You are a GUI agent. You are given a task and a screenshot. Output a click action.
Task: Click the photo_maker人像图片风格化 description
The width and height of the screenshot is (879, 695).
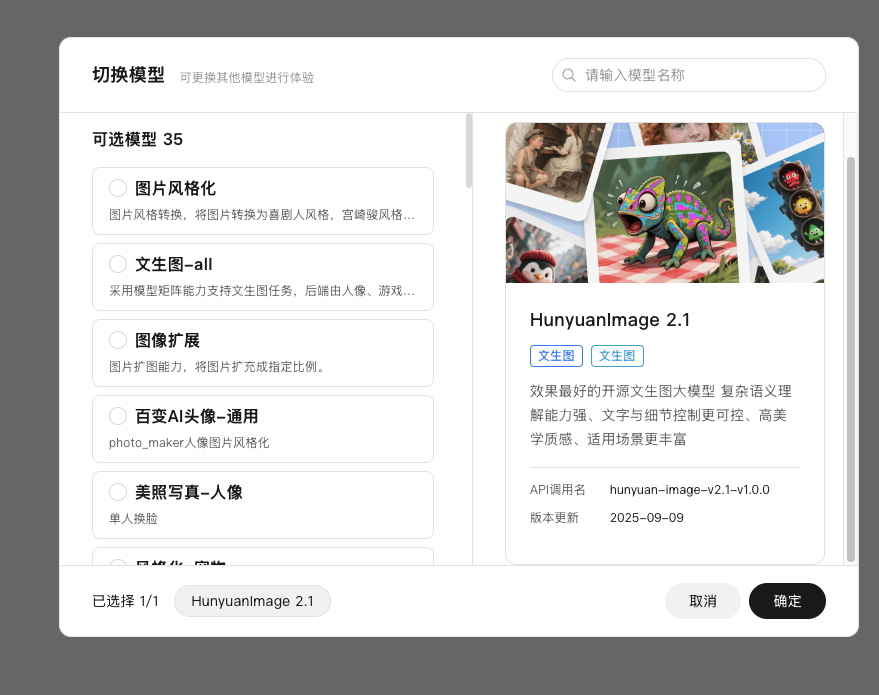tap(189, 443)
